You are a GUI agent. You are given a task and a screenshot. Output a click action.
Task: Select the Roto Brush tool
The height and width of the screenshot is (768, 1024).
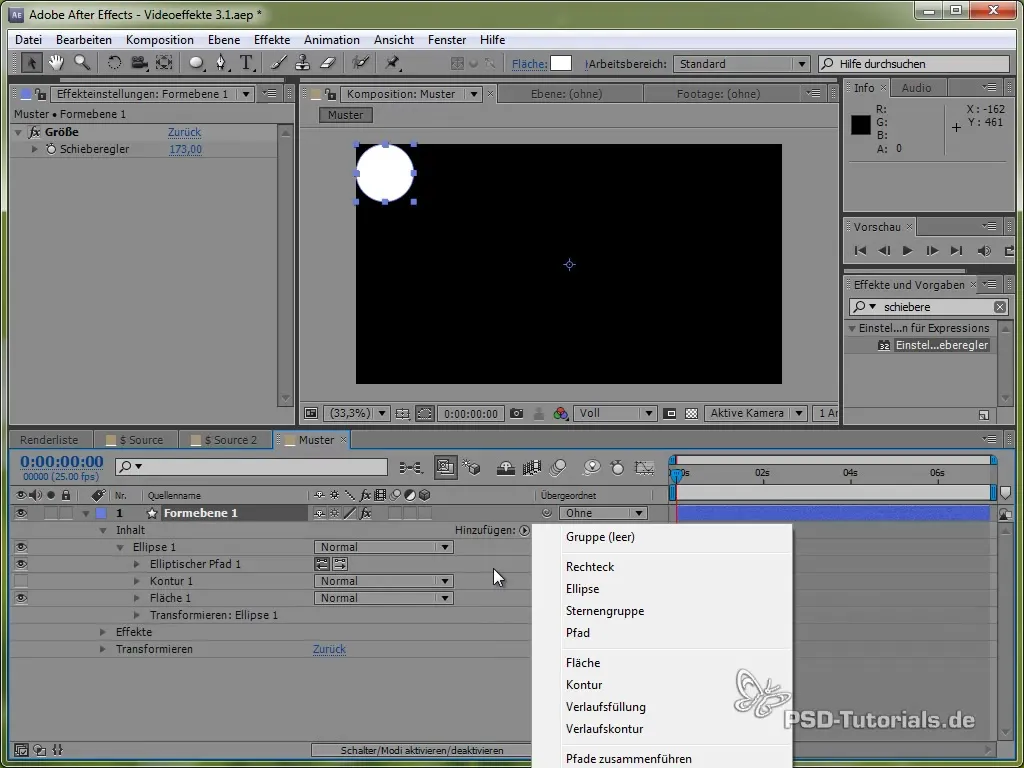[360, 63]
